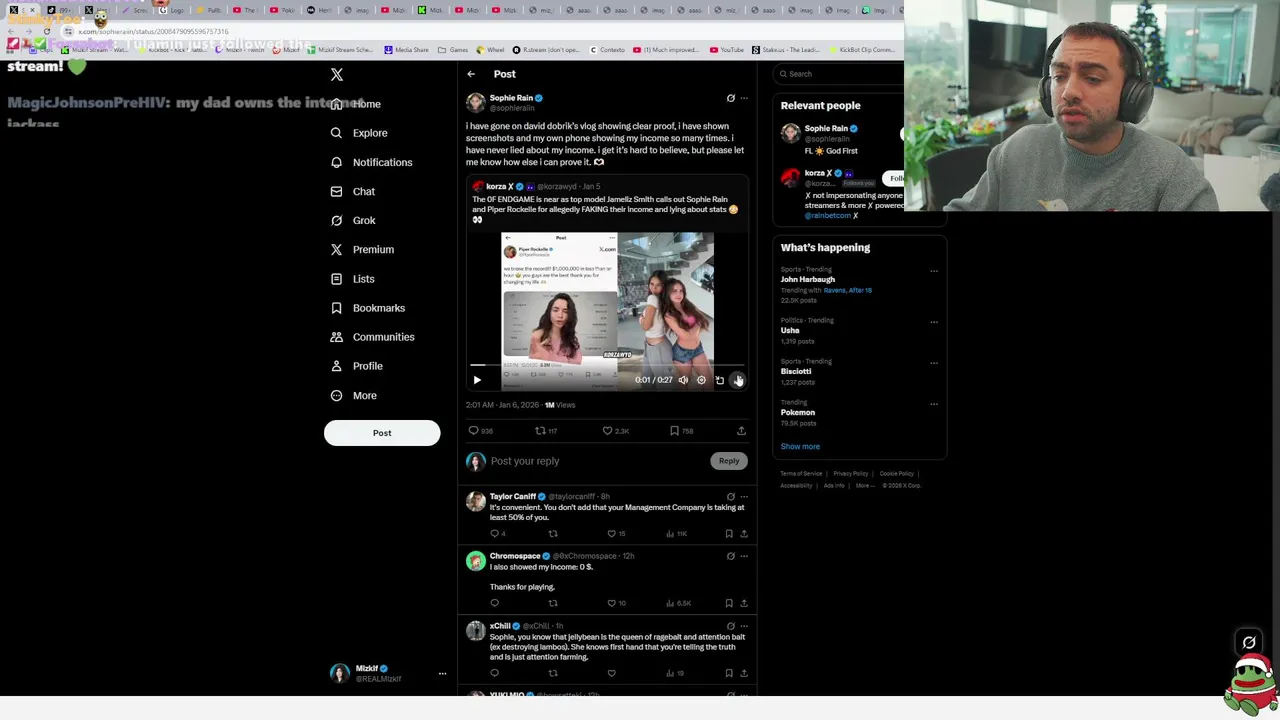This screenshot has width=1280, height=720.
Task: Click reply count icon on main post
Action: click(474, 431)
